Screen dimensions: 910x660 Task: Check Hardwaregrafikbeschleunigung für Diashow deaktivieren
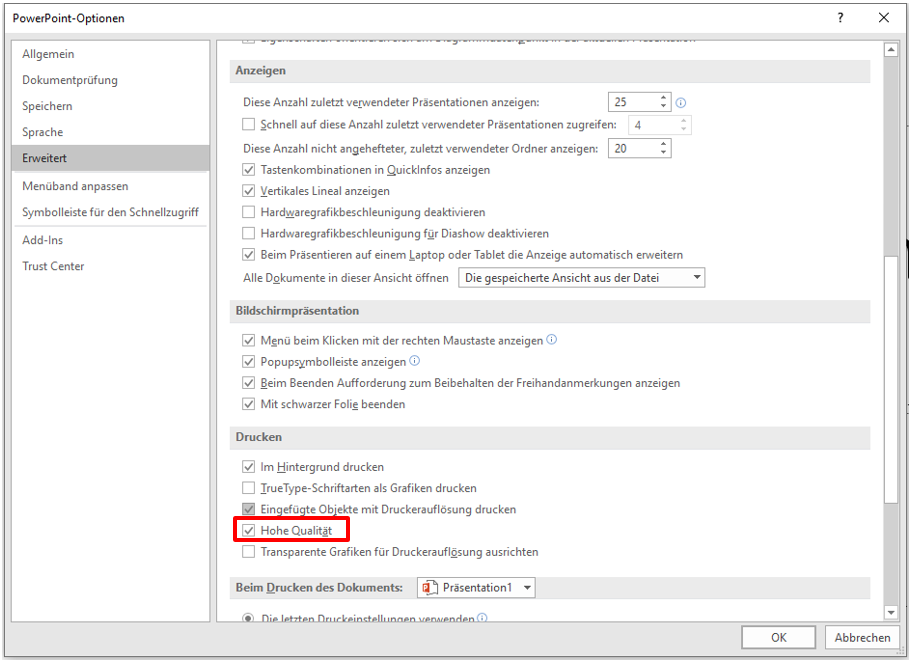coord(248,233)
